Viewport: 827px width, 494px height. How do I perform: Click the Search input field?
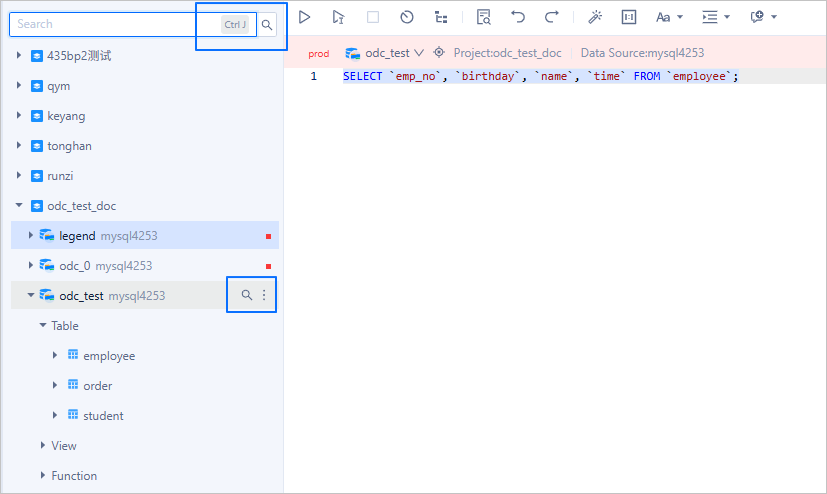click(x=110, y=24)
